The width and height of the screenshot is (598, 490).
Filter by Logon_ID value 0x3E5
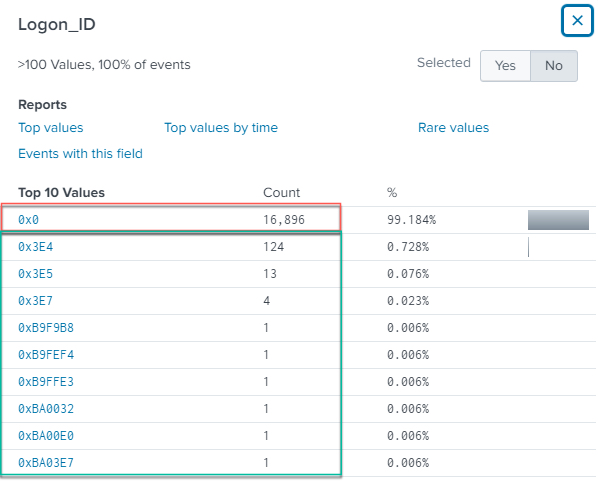tap(35, 274)
